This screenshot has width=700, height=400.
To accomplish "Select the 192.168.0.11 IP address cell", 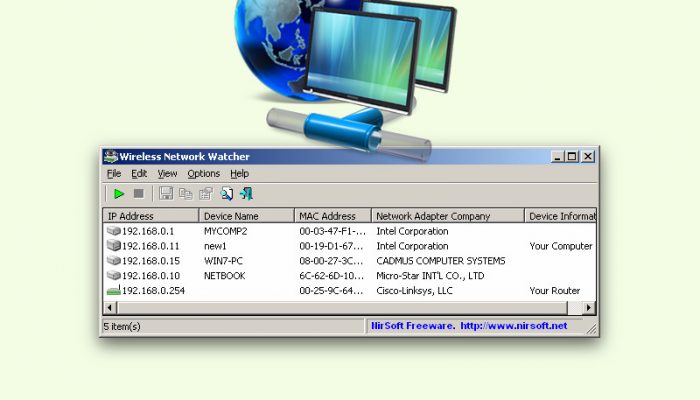I will pos(150,246).
